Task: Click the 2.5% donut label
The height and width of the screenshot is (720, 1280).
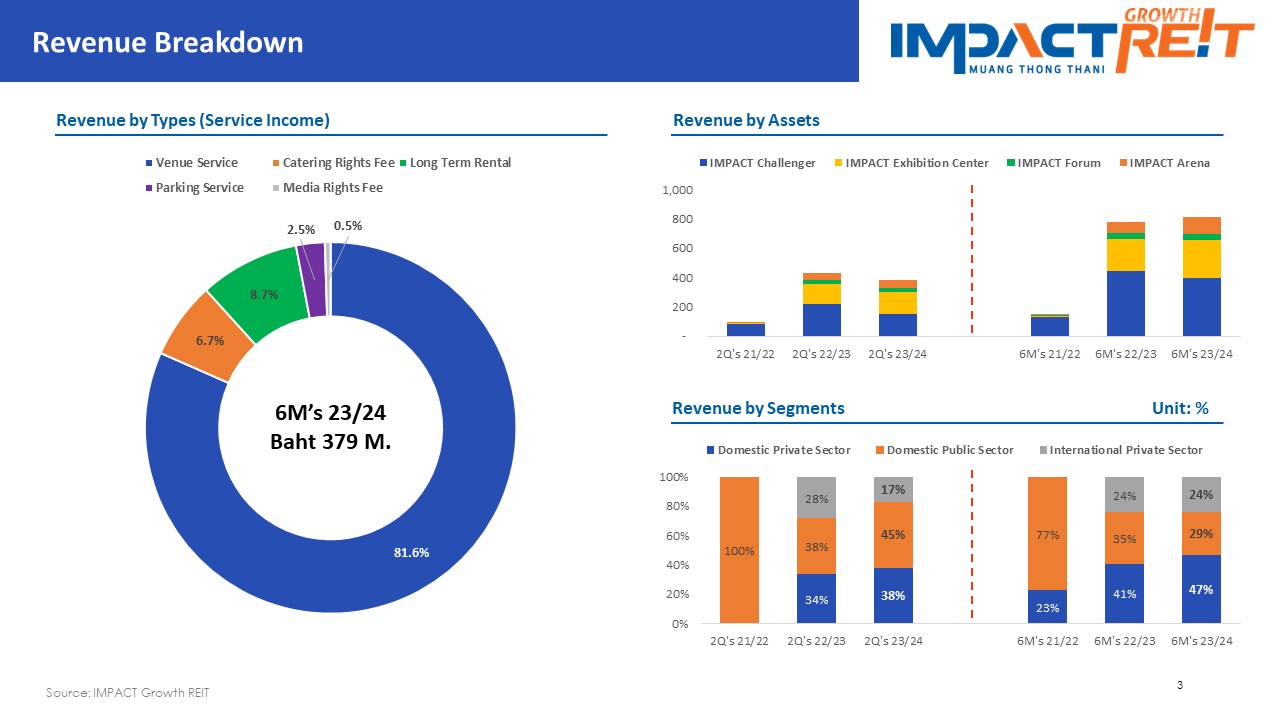Action: coord(302,230)
